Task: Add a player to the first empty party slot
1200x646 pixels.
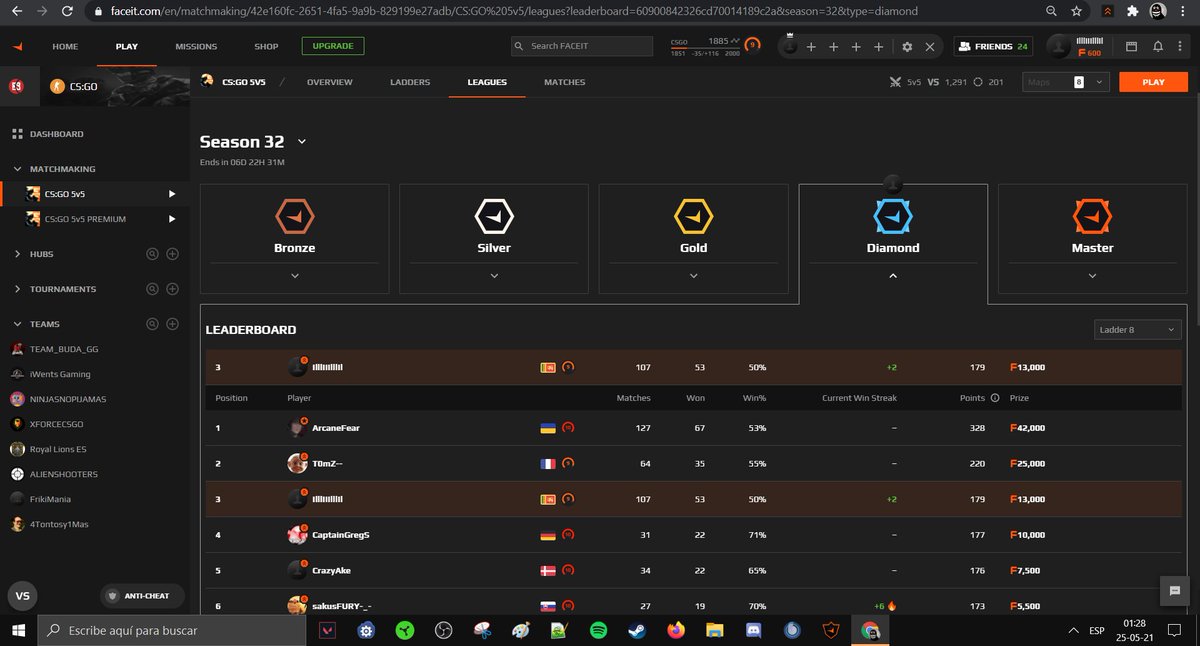Action: point(811,47)
